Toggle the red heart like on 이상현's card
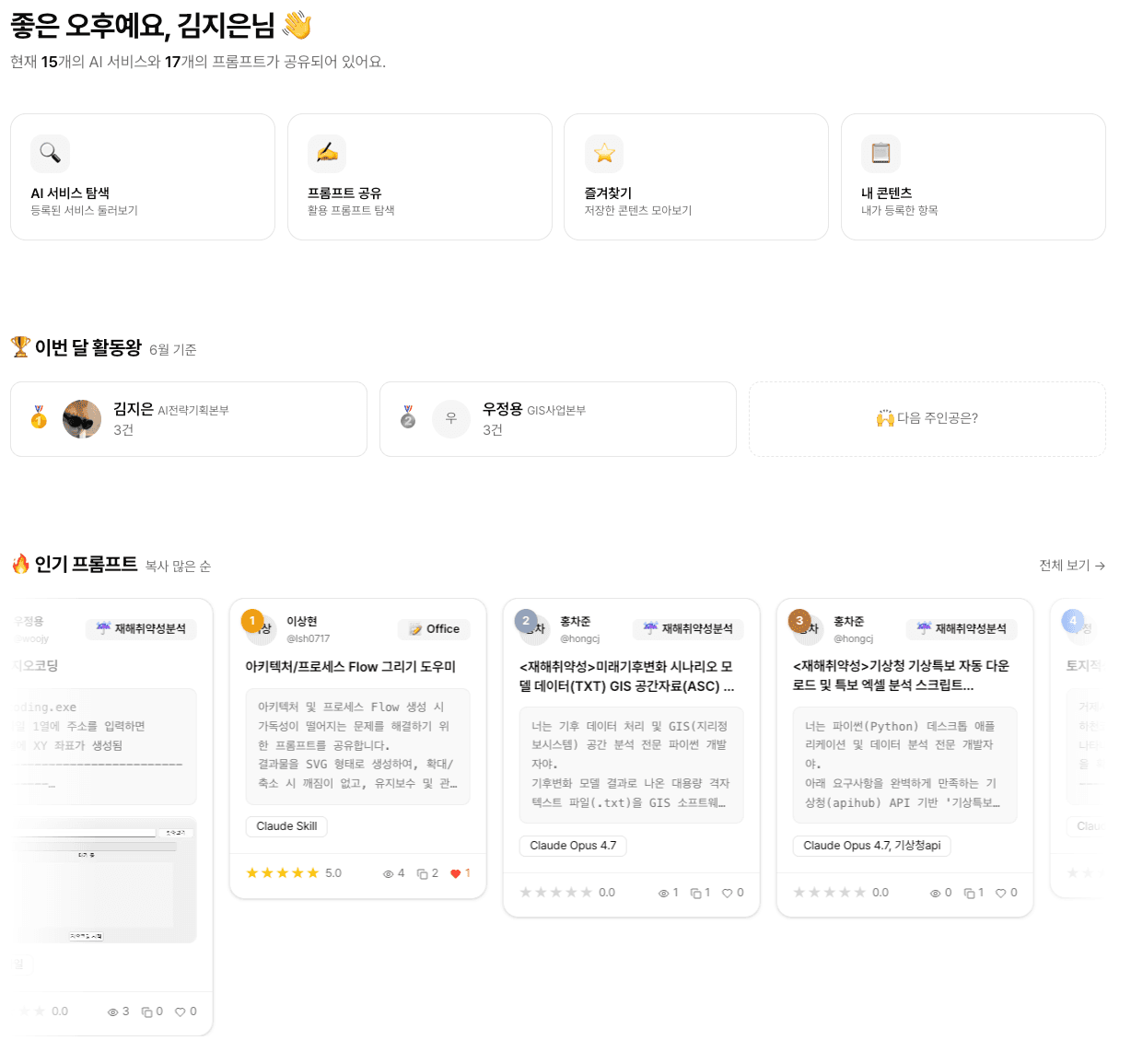 tap(455, 874)
